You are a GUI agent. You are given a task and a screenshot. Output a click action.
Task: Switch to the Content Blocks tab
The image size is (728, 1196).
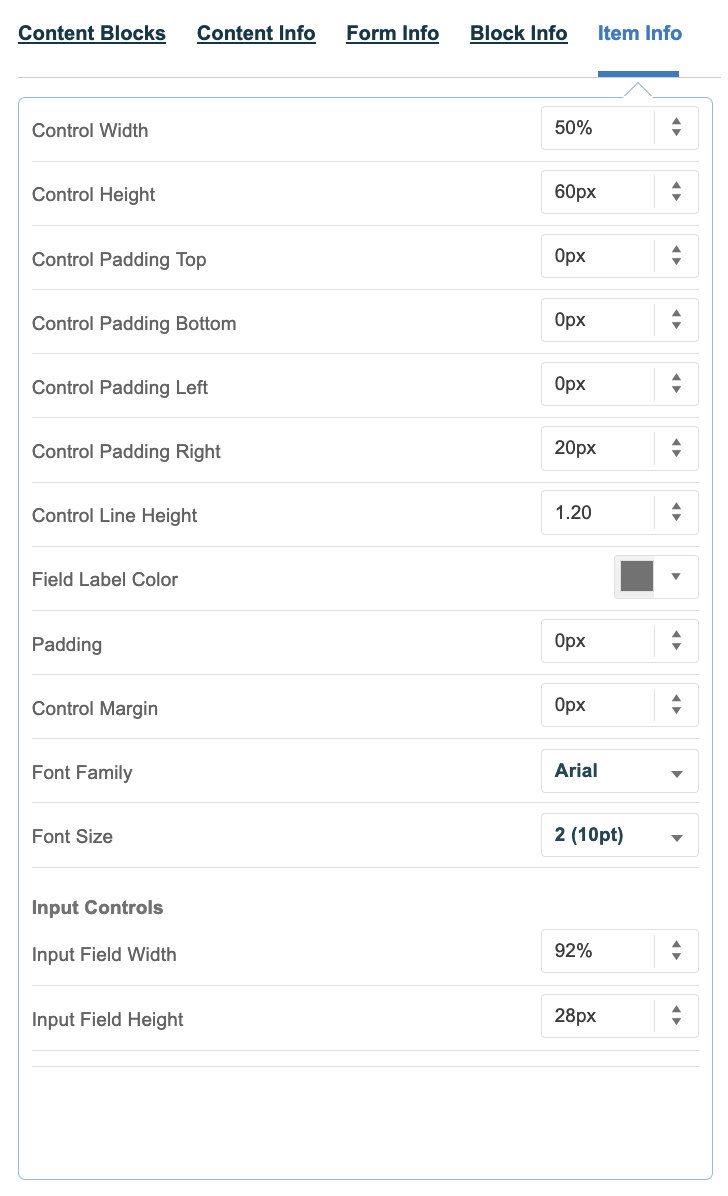point(92,33)
